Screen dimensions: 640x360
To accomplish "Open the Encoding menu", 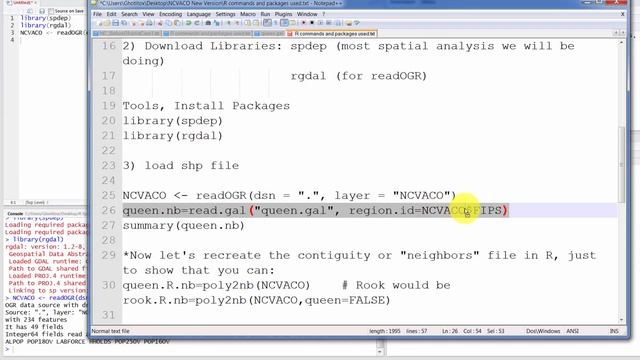I will (170, 14).
